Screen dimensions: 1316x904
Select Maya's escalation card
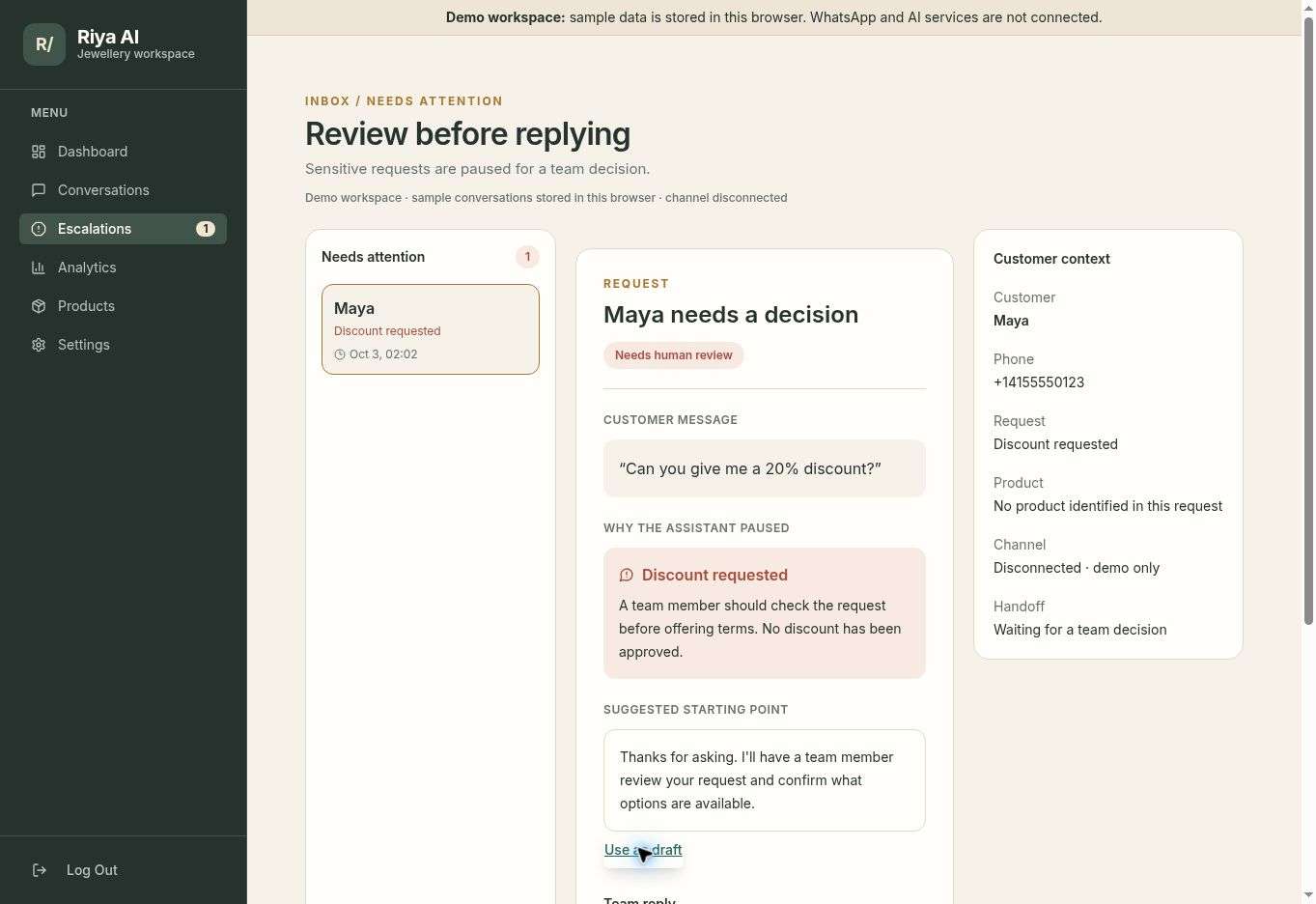click(431, 329)
